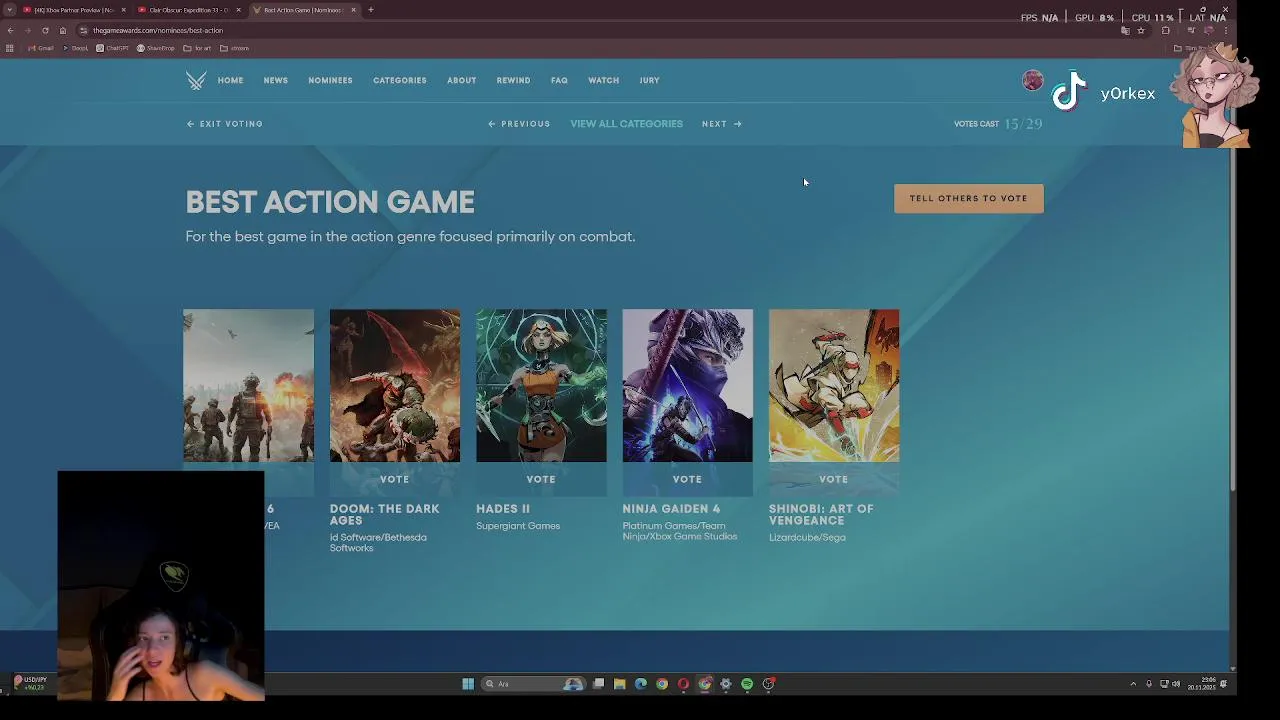The image size is (1280, 720).
Task: Open the tab search dropdown arrow
Action: click(x=9, y=10)
